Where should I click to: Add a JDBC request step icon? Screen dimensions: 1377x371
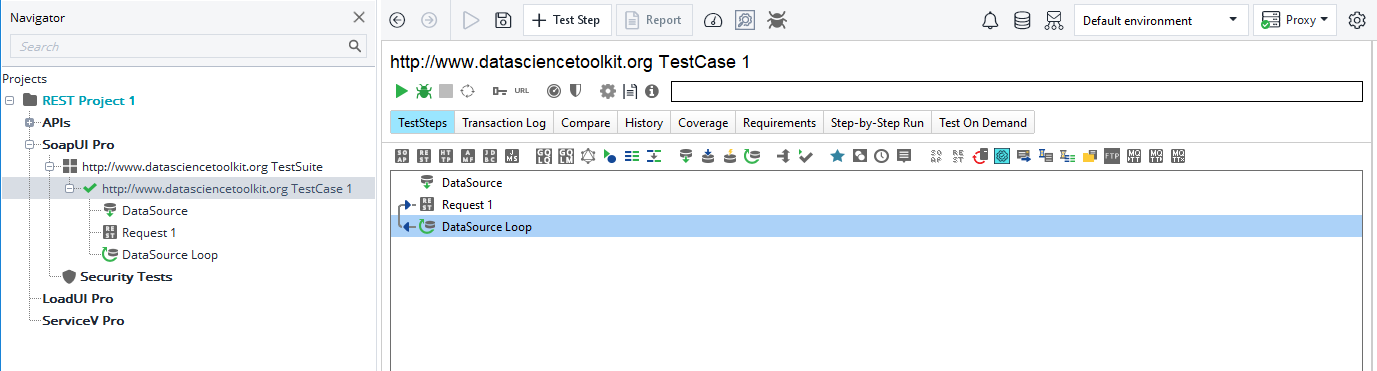click(x=490, y=155)
